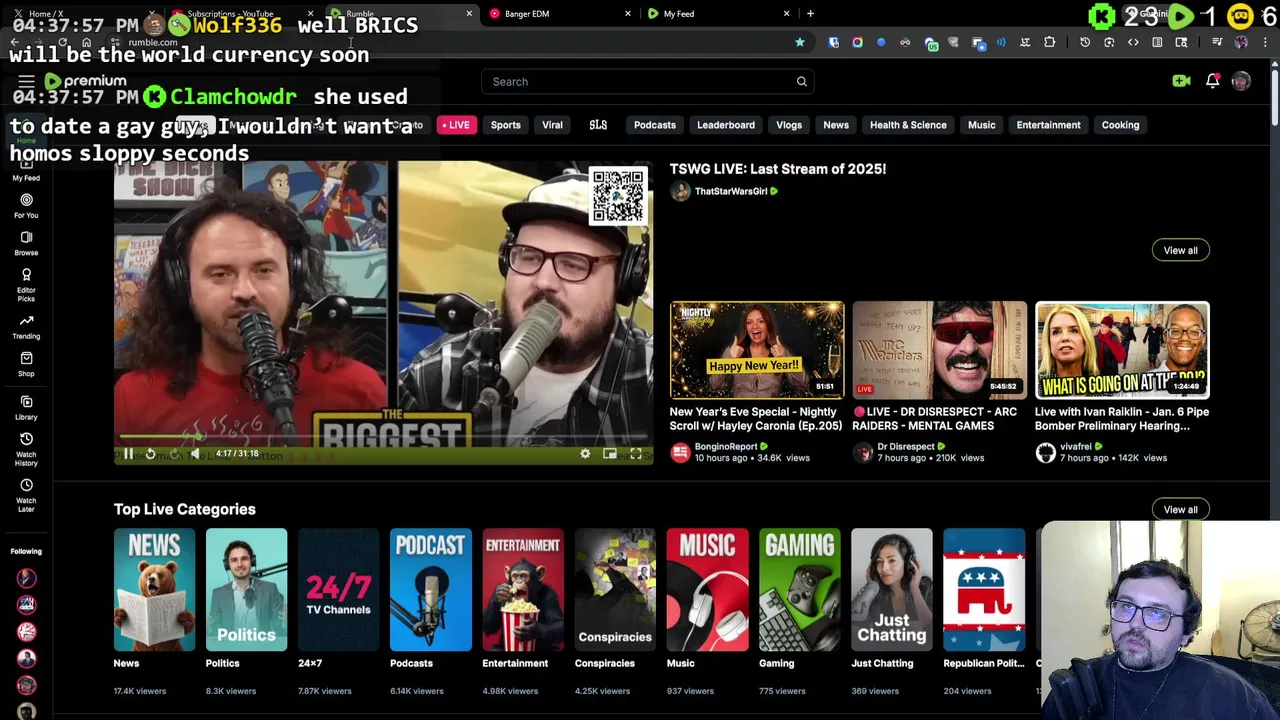Open TSWG LIVE: Last Stream of 2025 title
This screenshot has height=720, width=1280.
(778, 169)
